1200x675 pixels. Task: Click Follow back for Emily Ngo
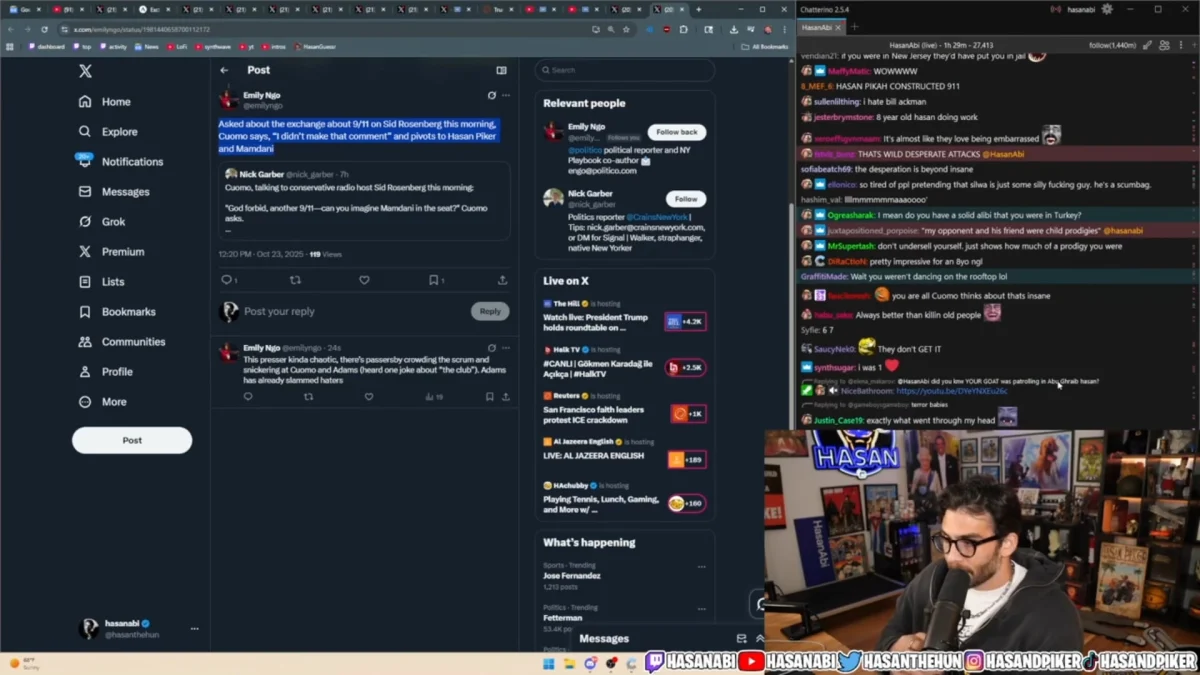pos(676,132)
